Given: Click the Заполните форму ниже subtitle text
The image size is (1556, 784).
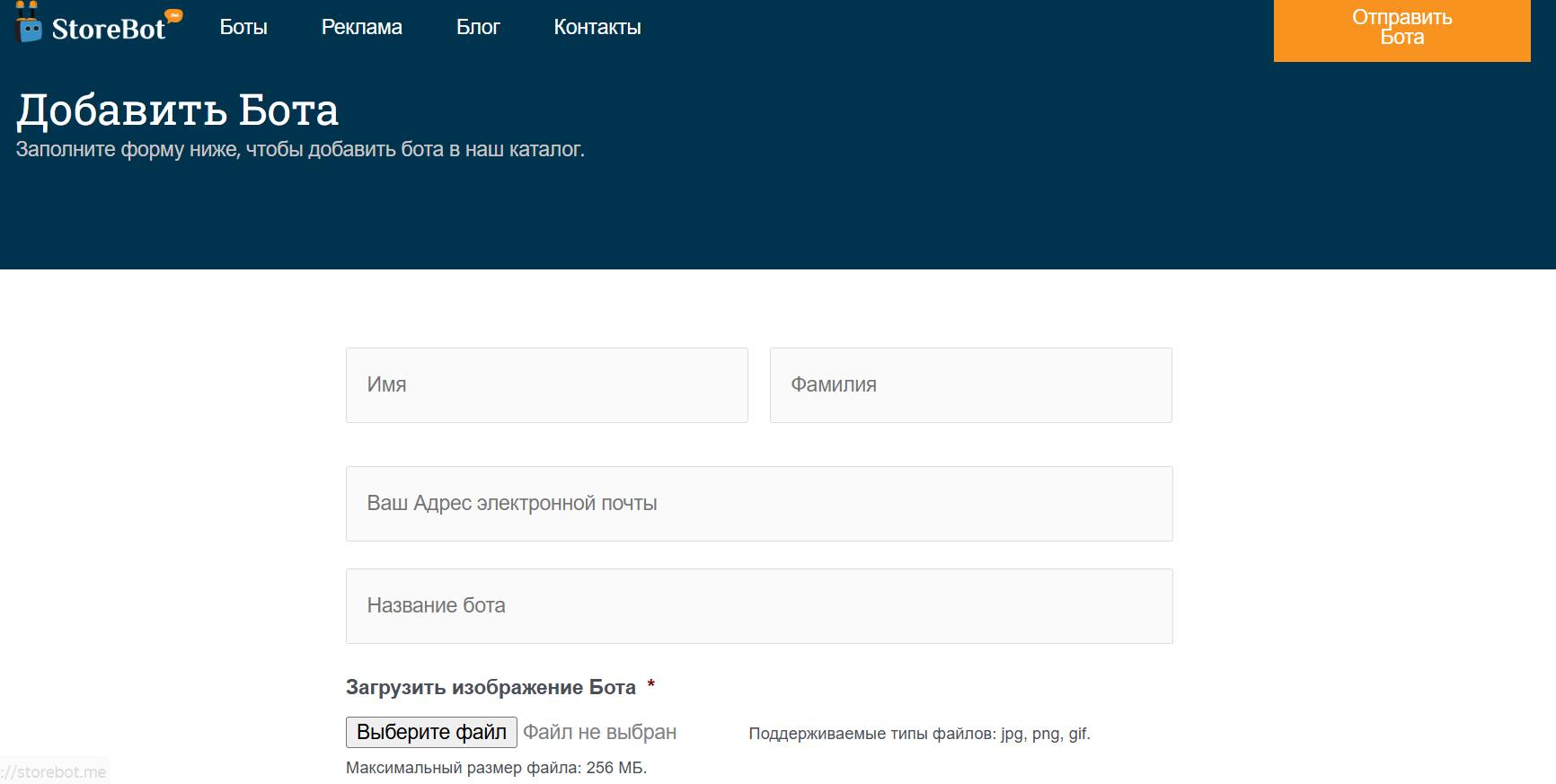Looking at the screenshot, I should click(x=300, y=150).
